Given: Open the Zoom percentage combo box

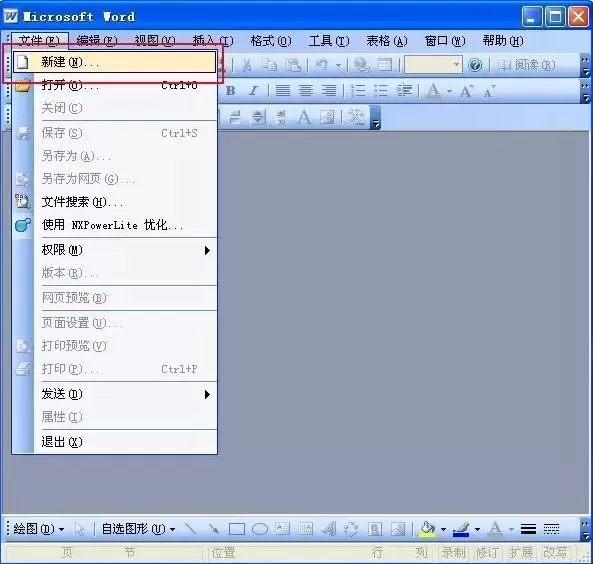Looking at the screenshot, I should [x=433, y=65].
